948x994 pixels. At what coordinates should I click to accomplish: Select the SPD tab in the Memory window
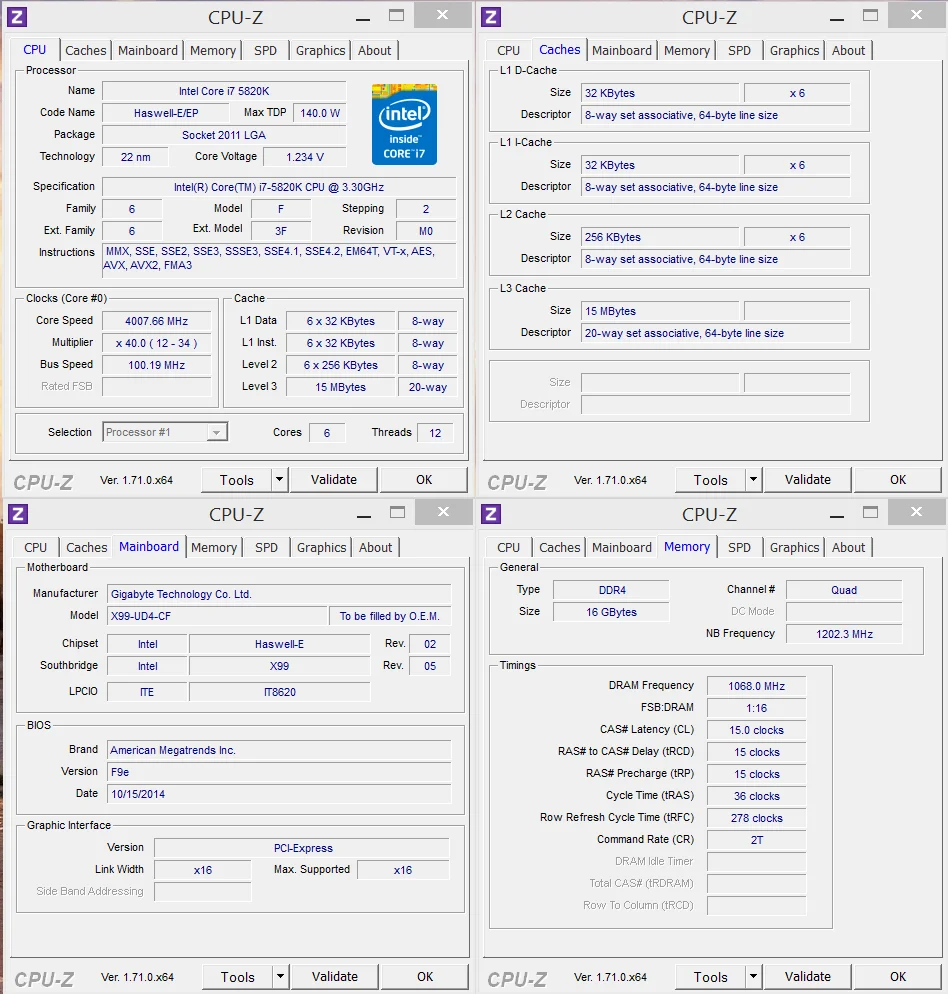(x=739, y=548)
